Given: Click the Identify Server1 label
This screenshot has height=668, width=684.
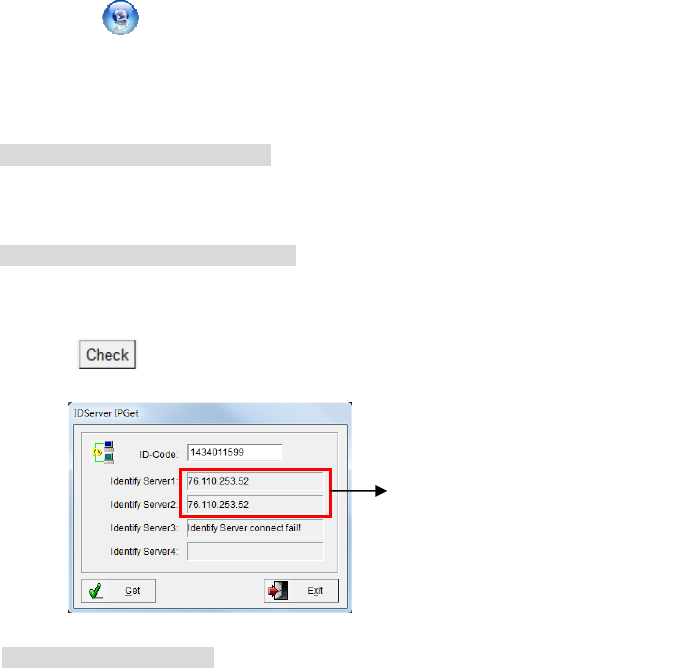Looking at the screenshot, I should [x=144, y=481].
